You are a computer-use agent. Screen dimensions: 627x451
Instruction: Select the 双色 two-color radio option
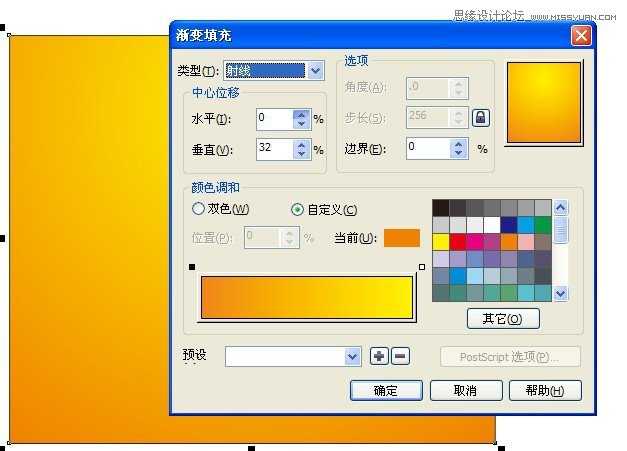coord(198,209)
